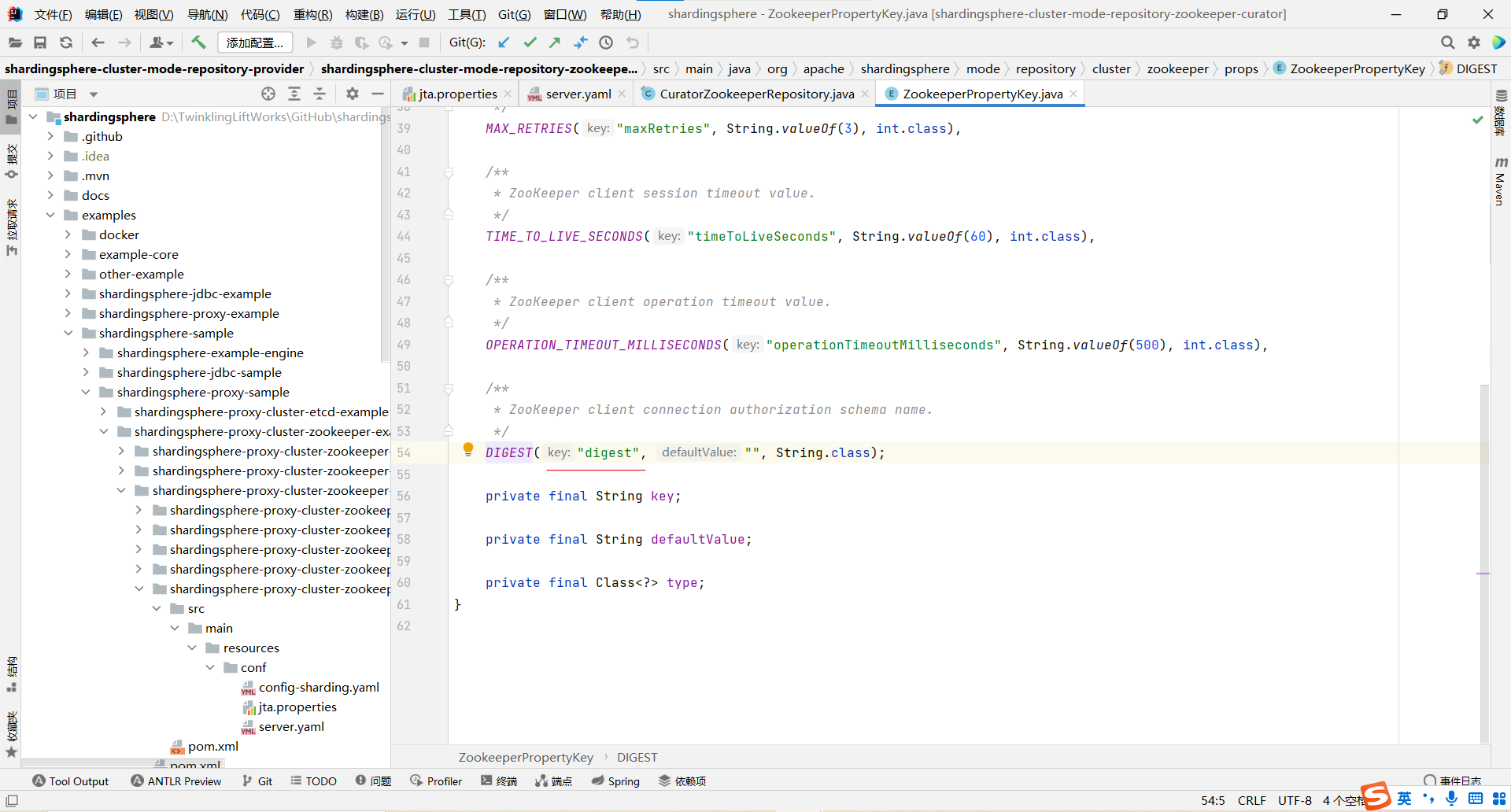Screen dimensions: 1511x812
Task: Commit changes via the green checkmark icon
Action: pos(530,42)
